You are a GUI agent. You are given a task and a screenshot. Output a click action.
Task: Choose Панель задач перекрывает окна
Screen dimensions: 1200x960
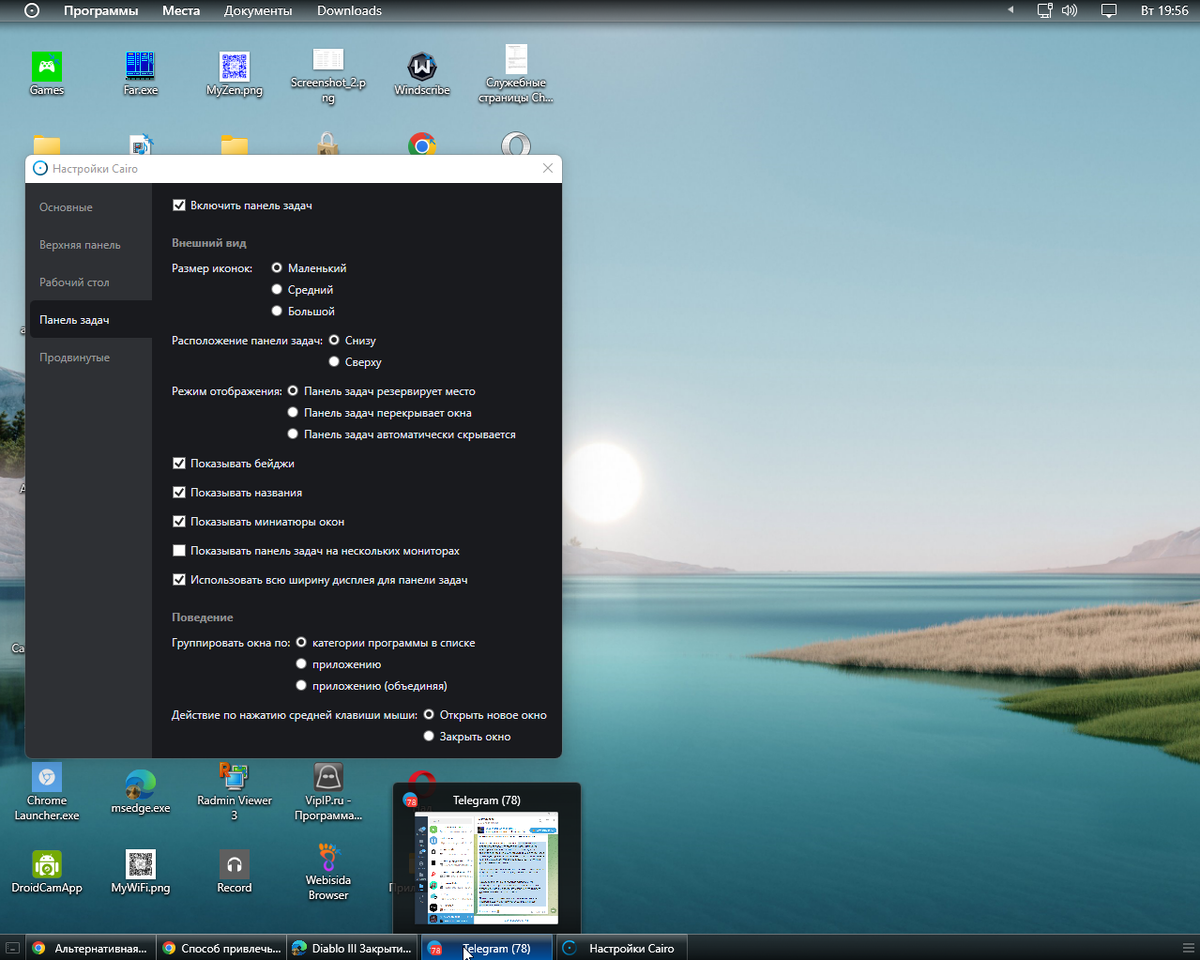coord(293,412)
